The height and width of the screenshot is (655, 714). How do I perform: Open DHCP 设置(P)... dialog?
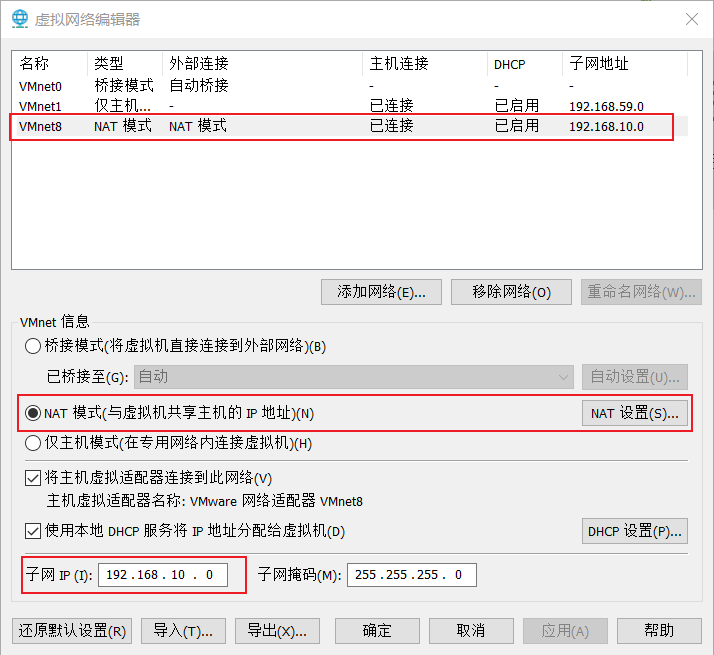635,531
